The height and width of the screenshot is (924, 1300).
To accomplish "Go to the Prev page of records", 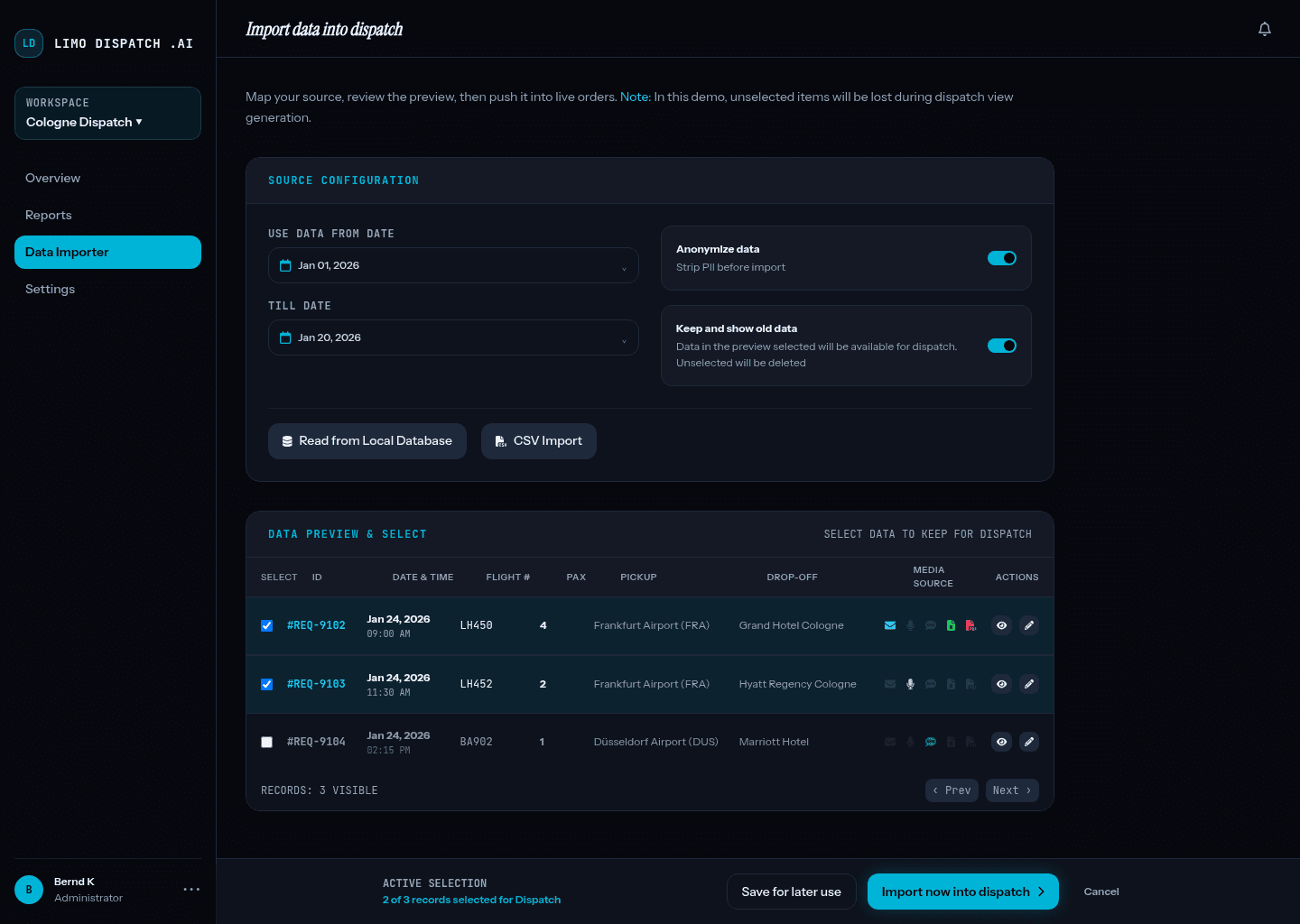I will tap(952, 790).
